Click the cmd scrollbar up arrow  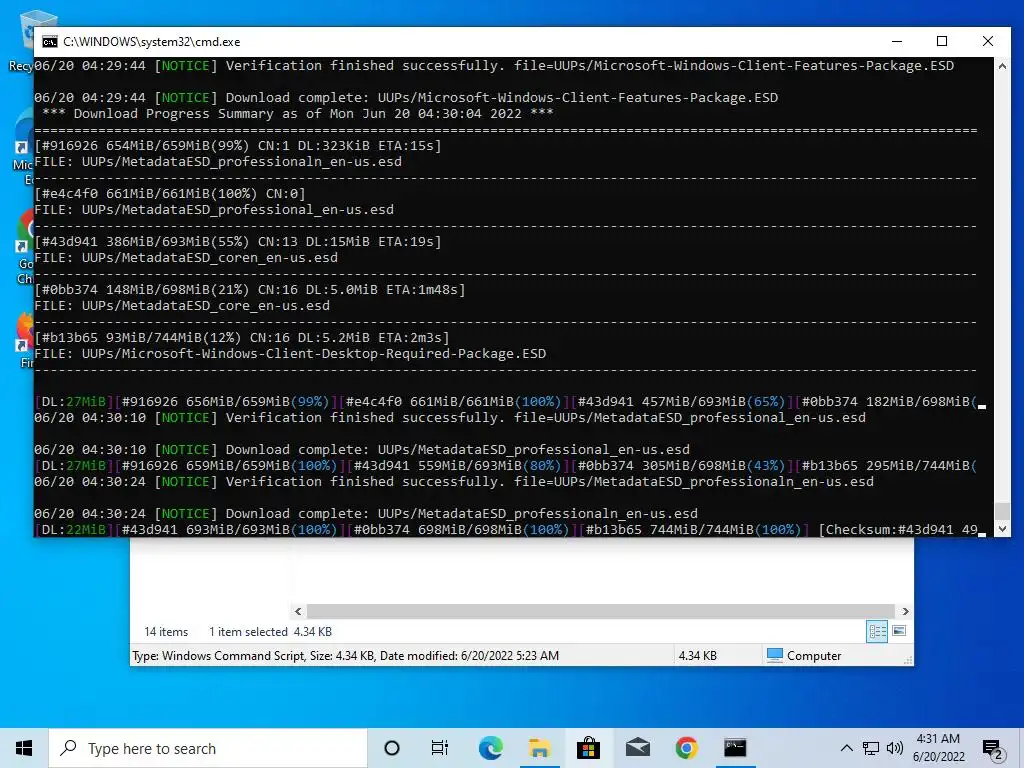1002,66
